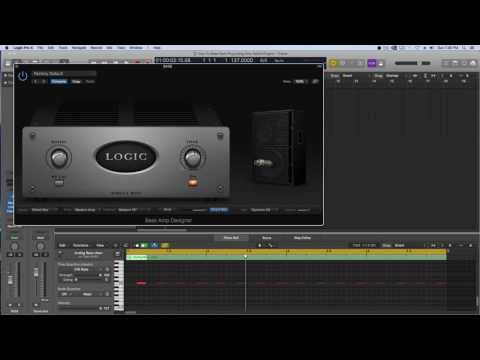Click the transport LCD display
The image size is (480, 360).
click(239, 60)
